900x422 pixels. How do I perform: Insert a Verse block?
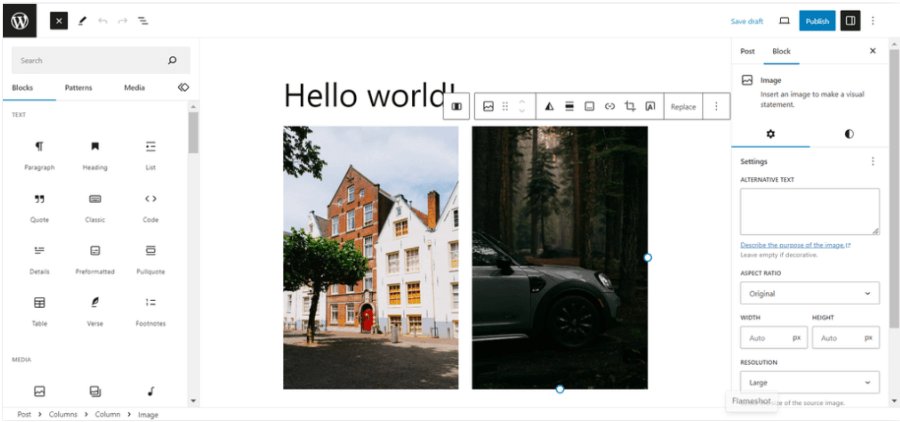[x=95, y=312]
